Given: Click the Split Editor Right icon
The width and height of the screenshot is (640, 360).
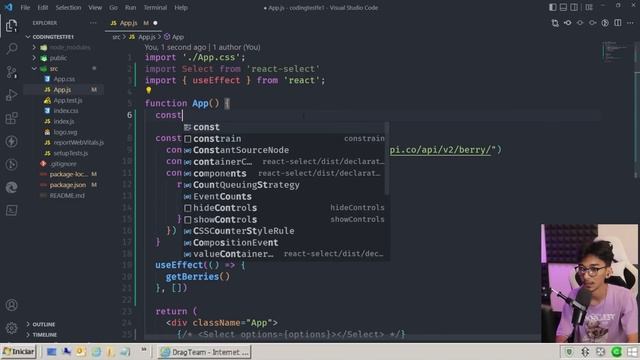Looking at the screenshot, I should coord(618,23).
